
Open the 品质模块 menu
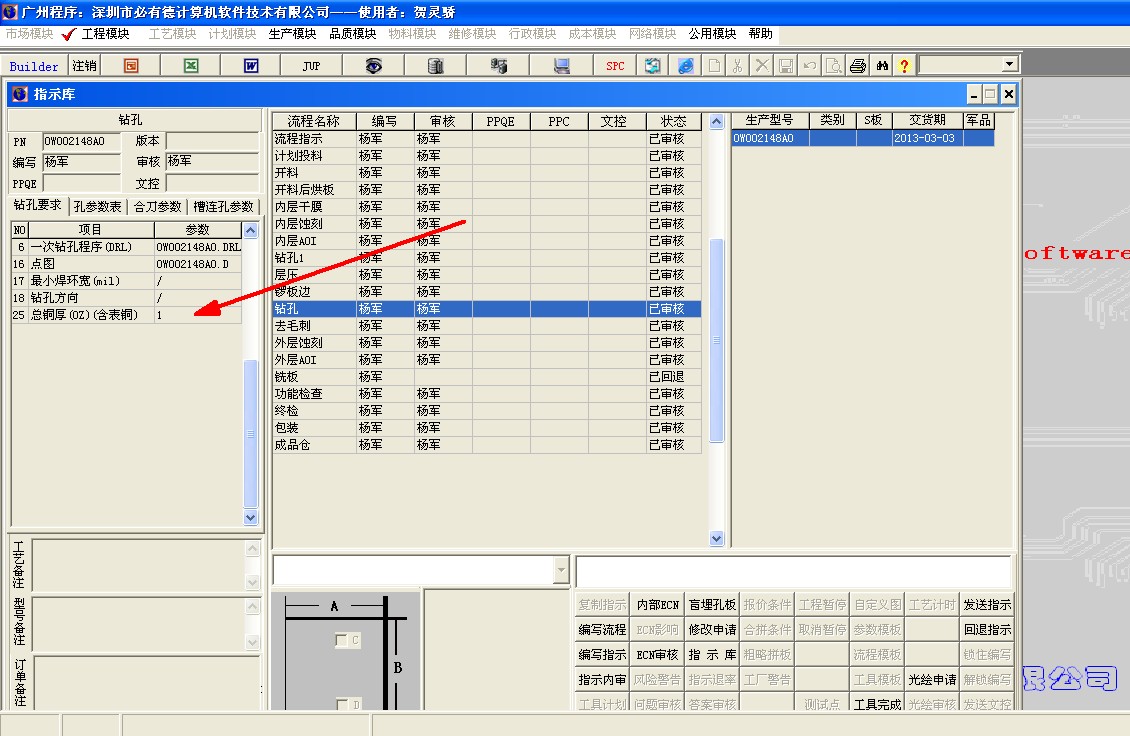pos(352,34)
